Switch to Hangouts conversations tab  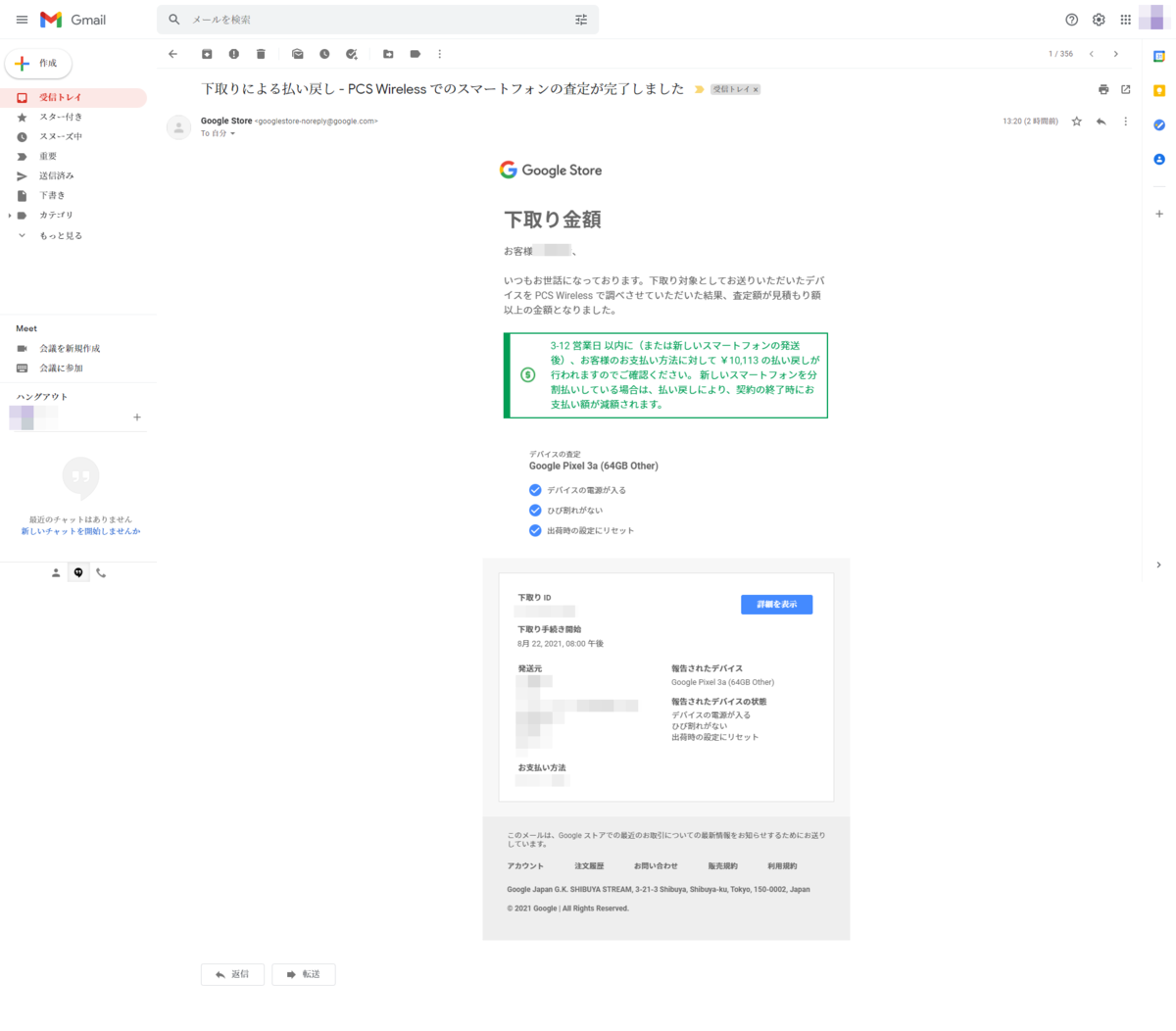click(x=78, y=572)
